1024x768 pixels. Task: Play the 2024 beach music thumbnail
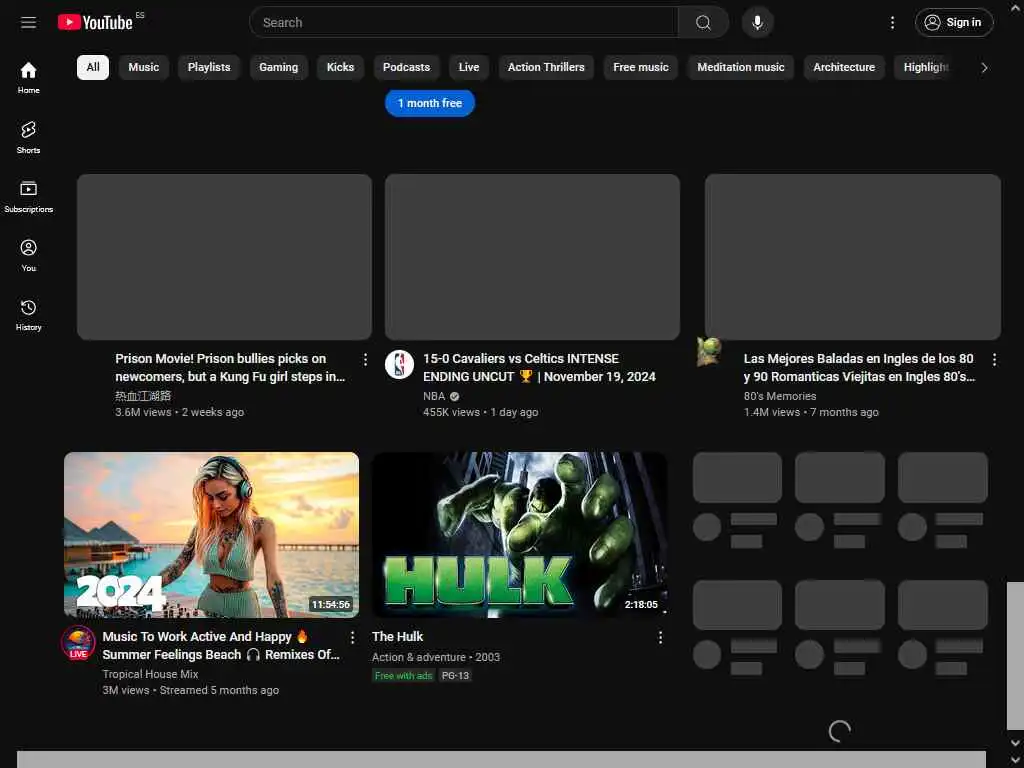point(212,535)
